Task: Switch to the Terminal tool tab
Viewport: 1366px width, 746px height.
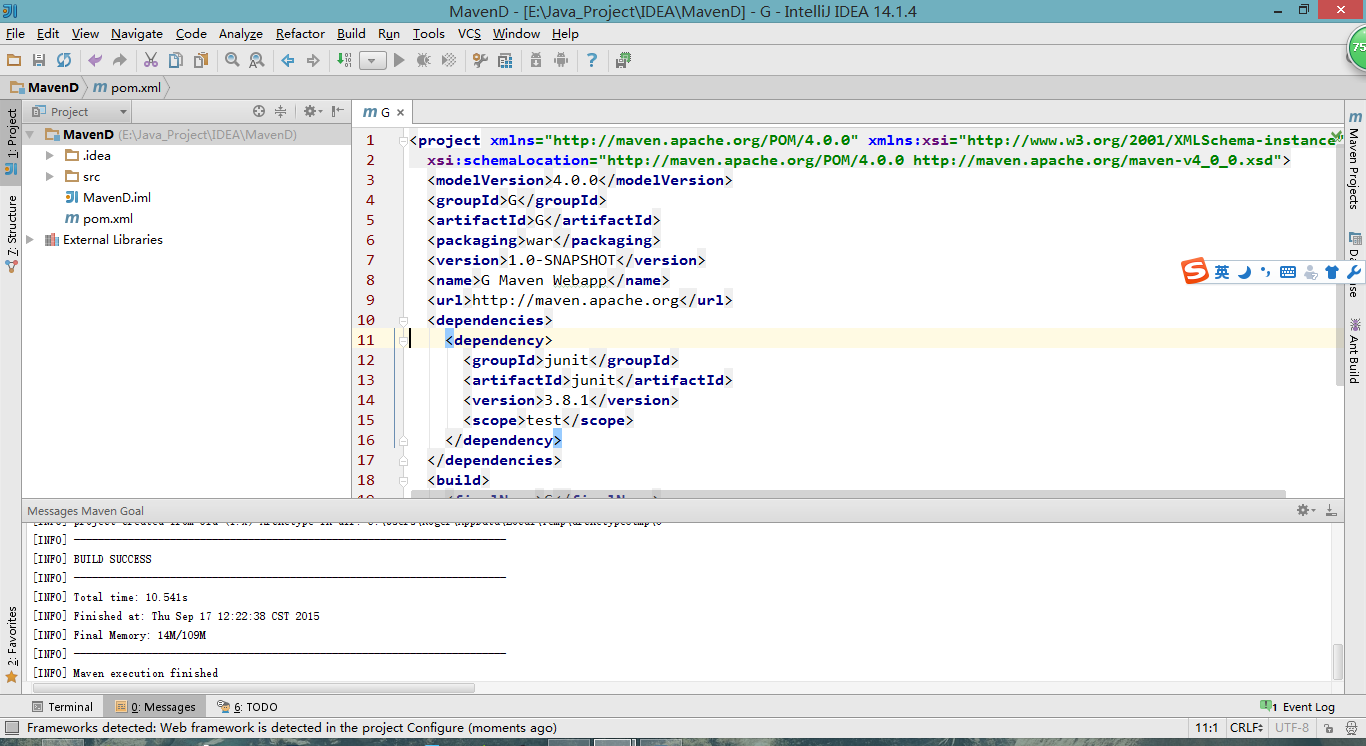Action: pos(62,706)
